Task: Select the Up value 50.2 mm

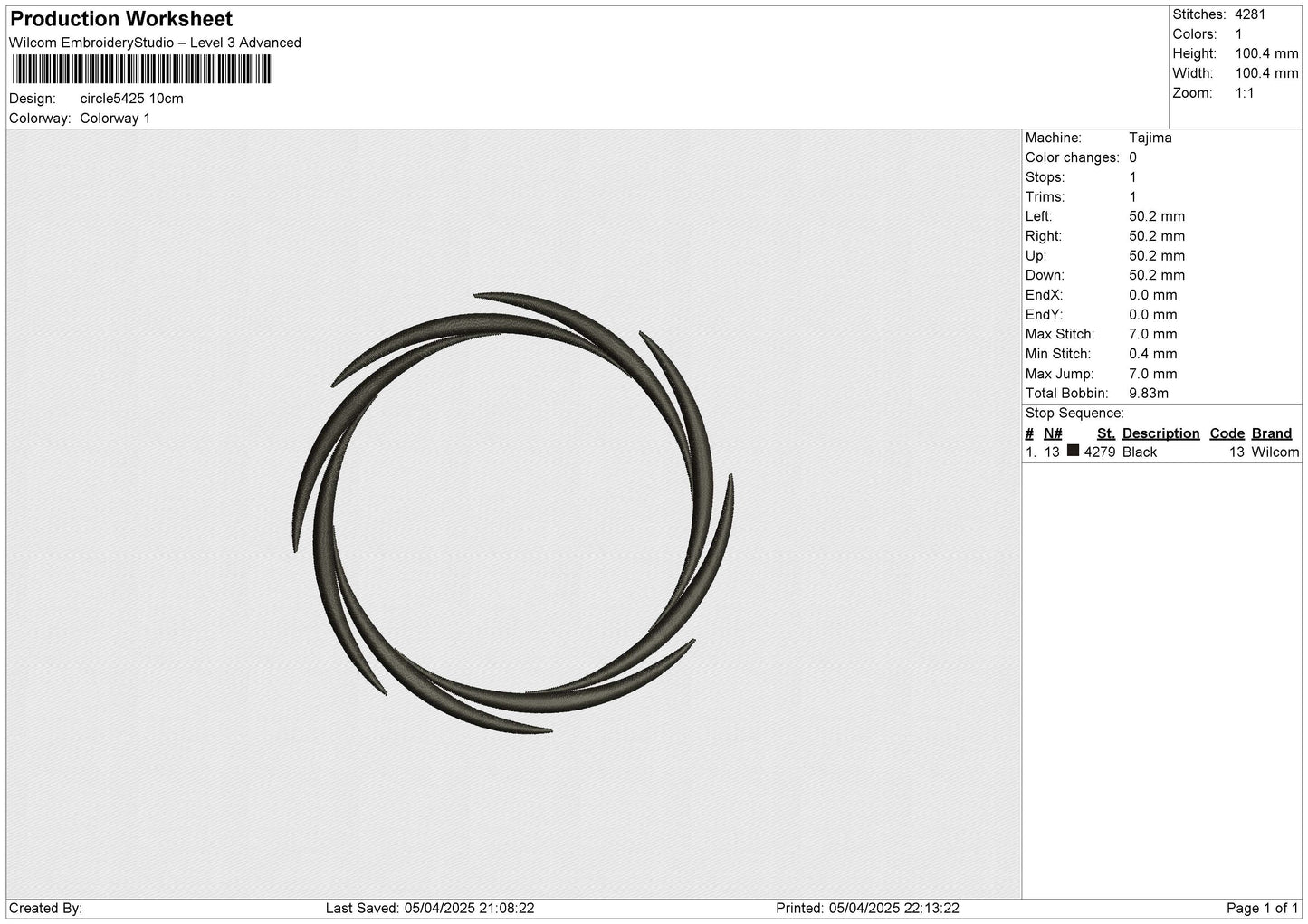Action: click(1157, 256)
